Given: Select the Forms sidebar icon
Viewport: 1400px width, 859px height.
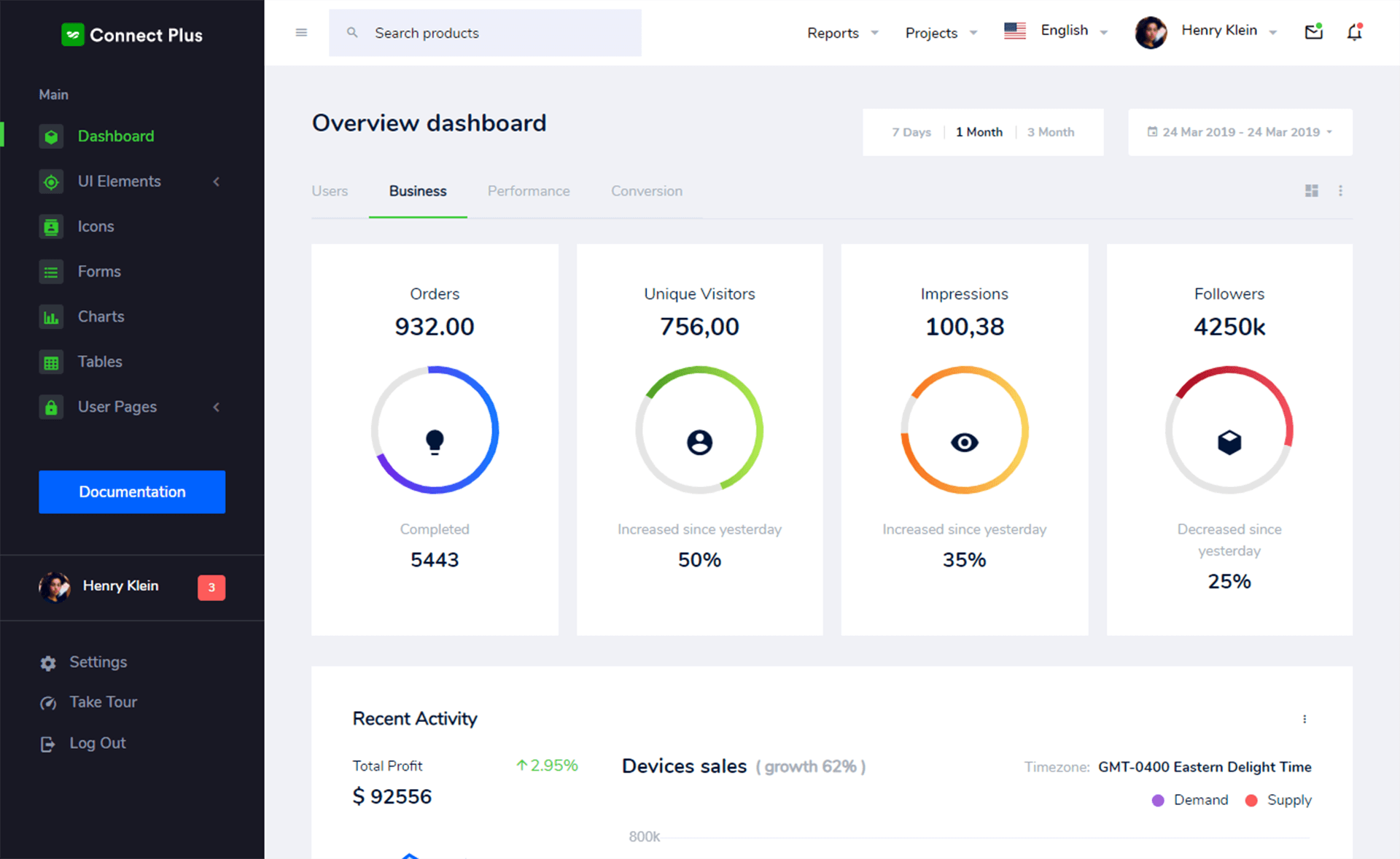Looking at the screenshot, I should pyautogui.click(x=51, y=271).
